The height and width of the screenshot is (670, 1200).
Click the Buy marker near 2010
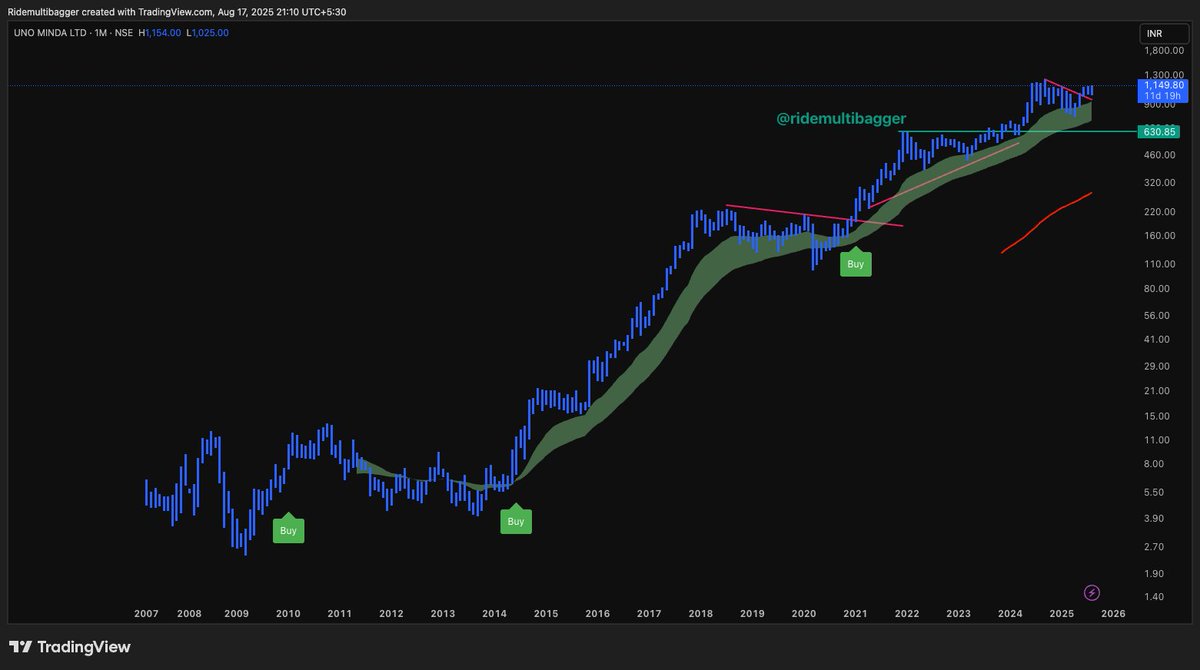(x=288, y=530)
